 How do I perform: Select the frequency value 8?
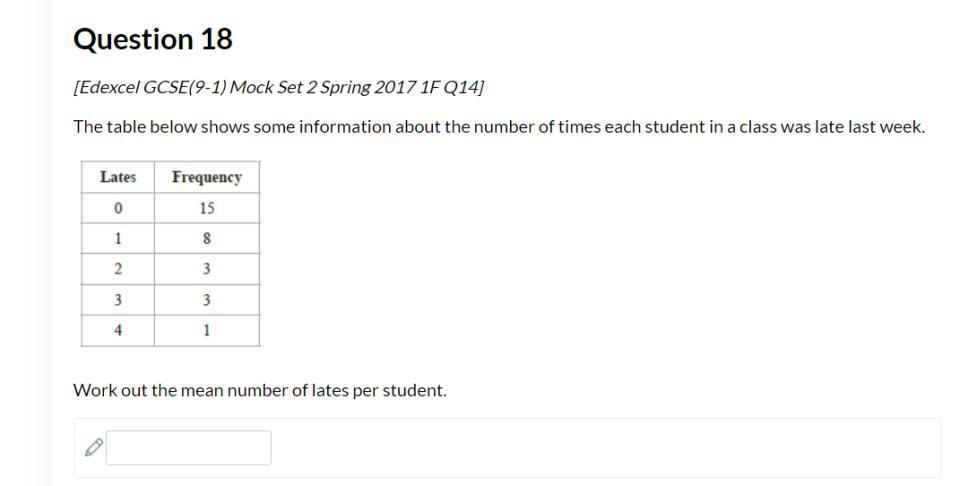207,238
